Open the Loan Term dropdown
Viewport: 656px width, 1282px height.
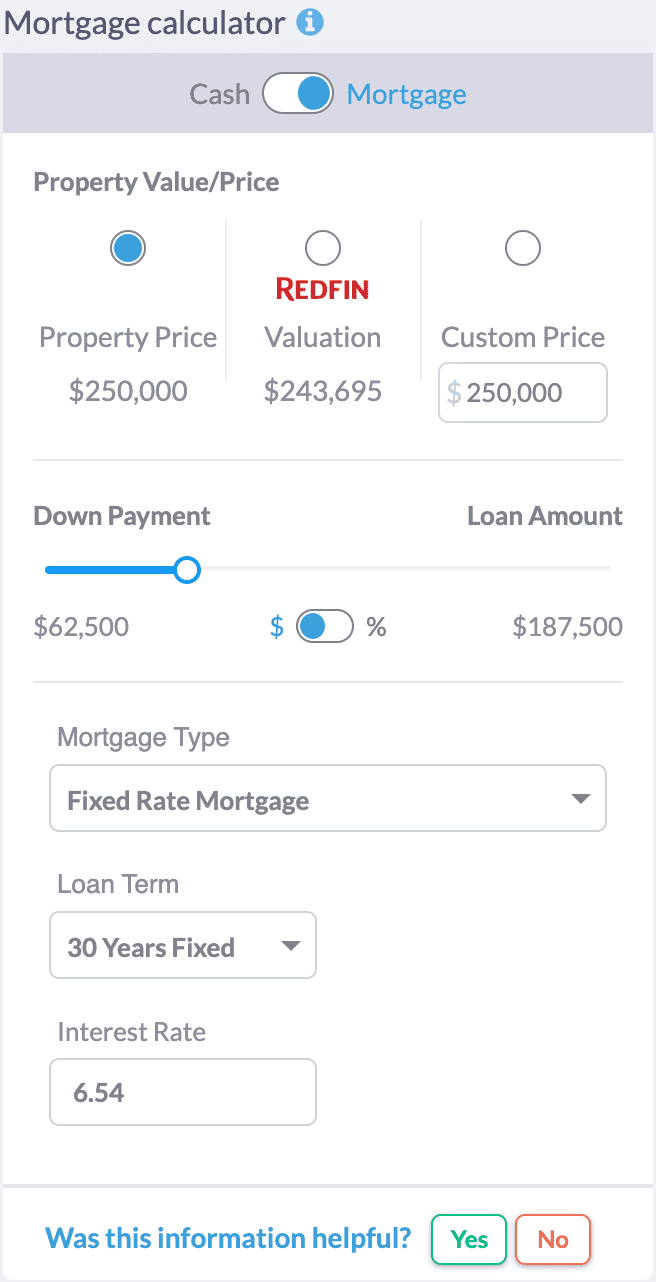(x=183, y=945)
